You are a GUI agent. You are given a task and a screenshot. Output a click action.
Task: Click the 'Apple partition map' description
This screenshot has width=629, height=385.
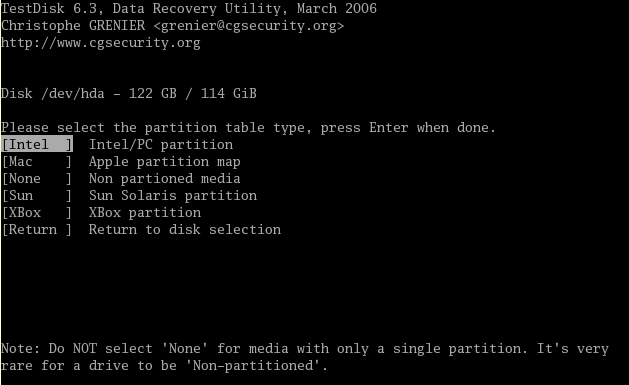[x=164, y=162]
